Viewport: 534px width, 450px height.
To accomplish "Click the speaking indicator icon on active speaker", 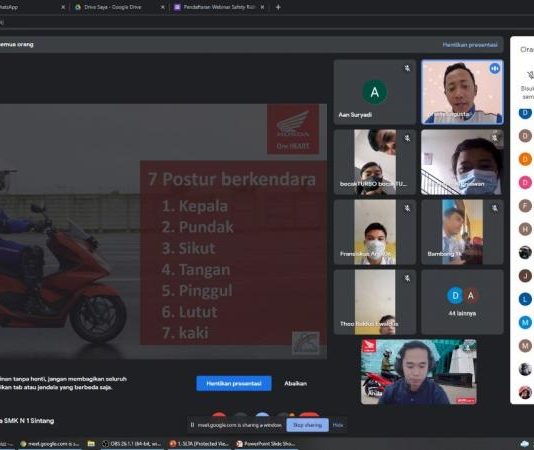I will click(x=494, y=68).
